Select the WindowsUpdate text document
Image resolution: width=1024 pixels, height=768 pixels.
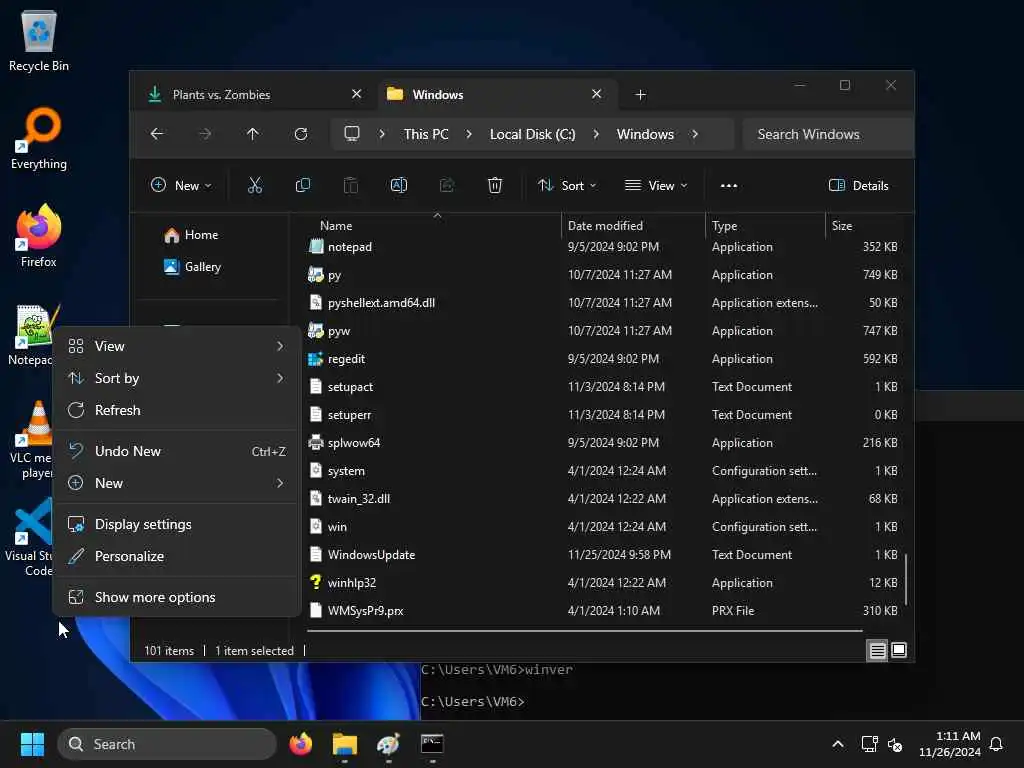[x=372, y=554]
